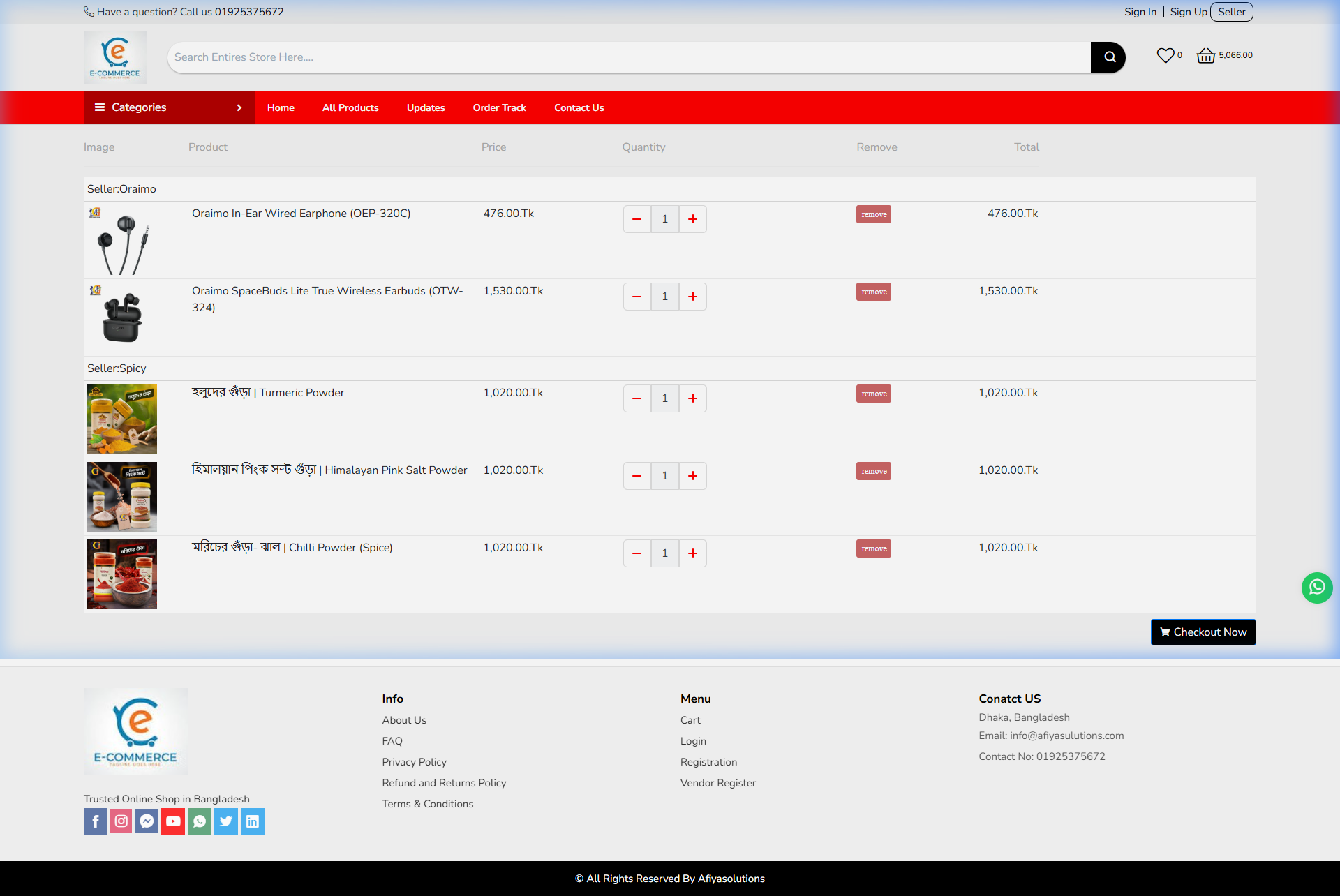The height and width of the screenshot is (896, 1340).
Task: Open the Facebook social icon
Action: 95,821
